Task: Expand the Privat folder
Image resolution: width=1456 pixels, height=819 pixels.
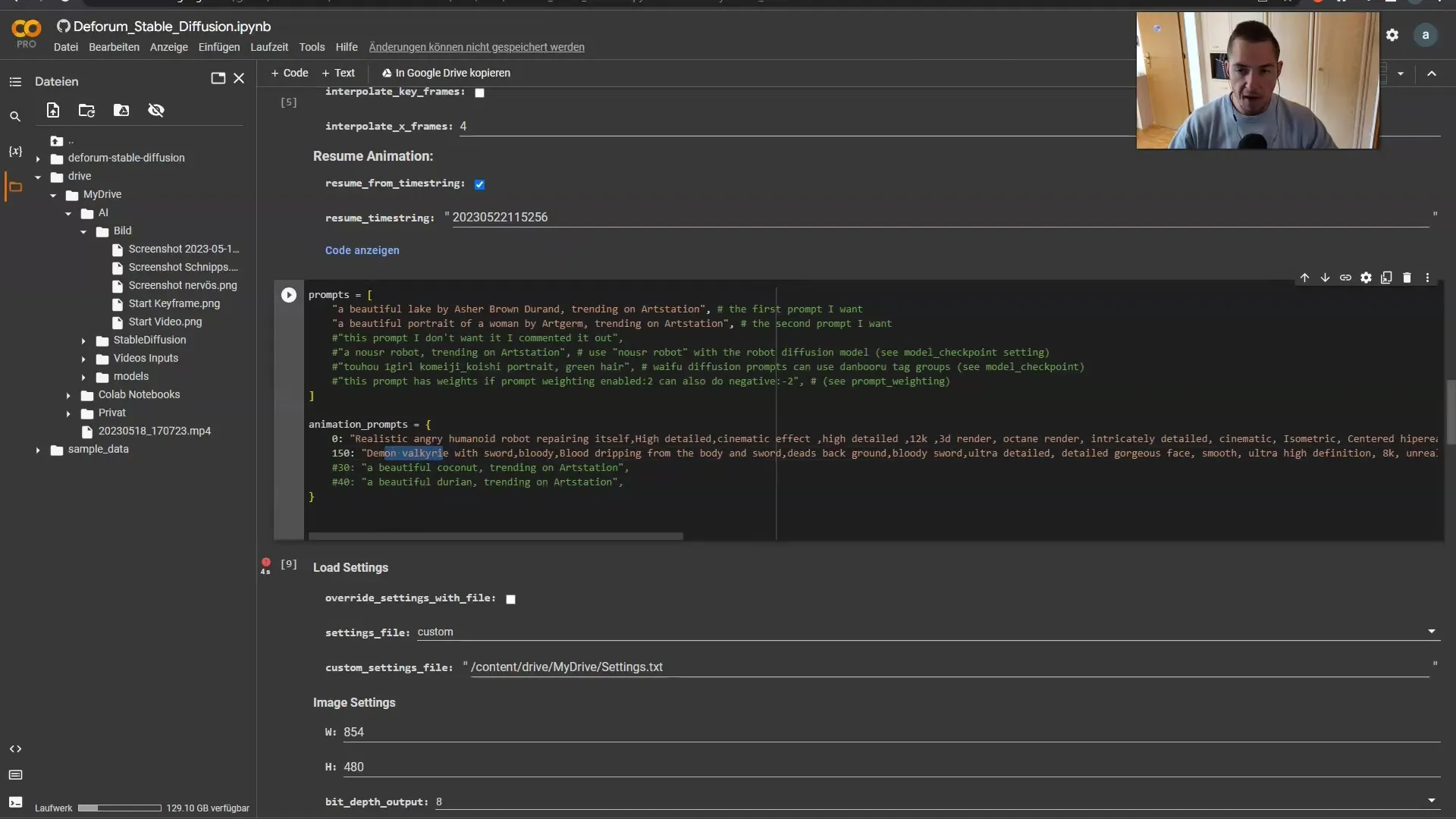Action: 68,413
